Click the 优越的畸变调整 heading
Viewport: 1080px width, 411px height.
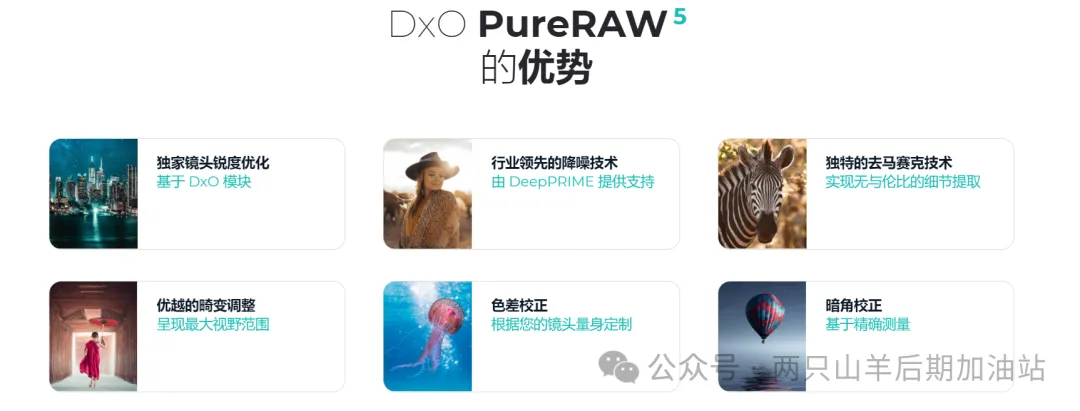206,306
